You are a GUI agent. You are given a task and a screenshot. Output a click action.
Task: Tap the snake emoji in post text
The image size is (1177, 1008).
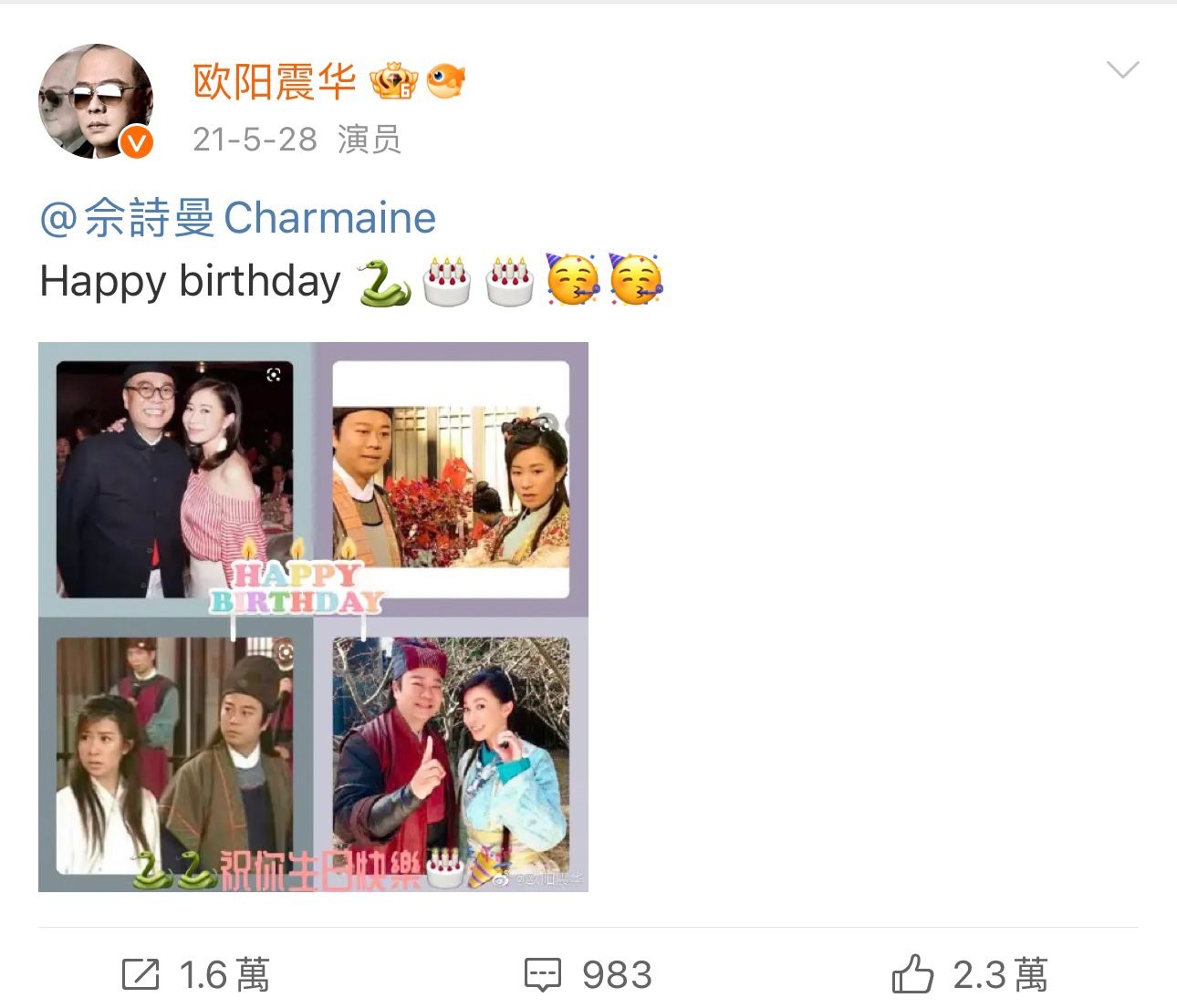[384, 282]
